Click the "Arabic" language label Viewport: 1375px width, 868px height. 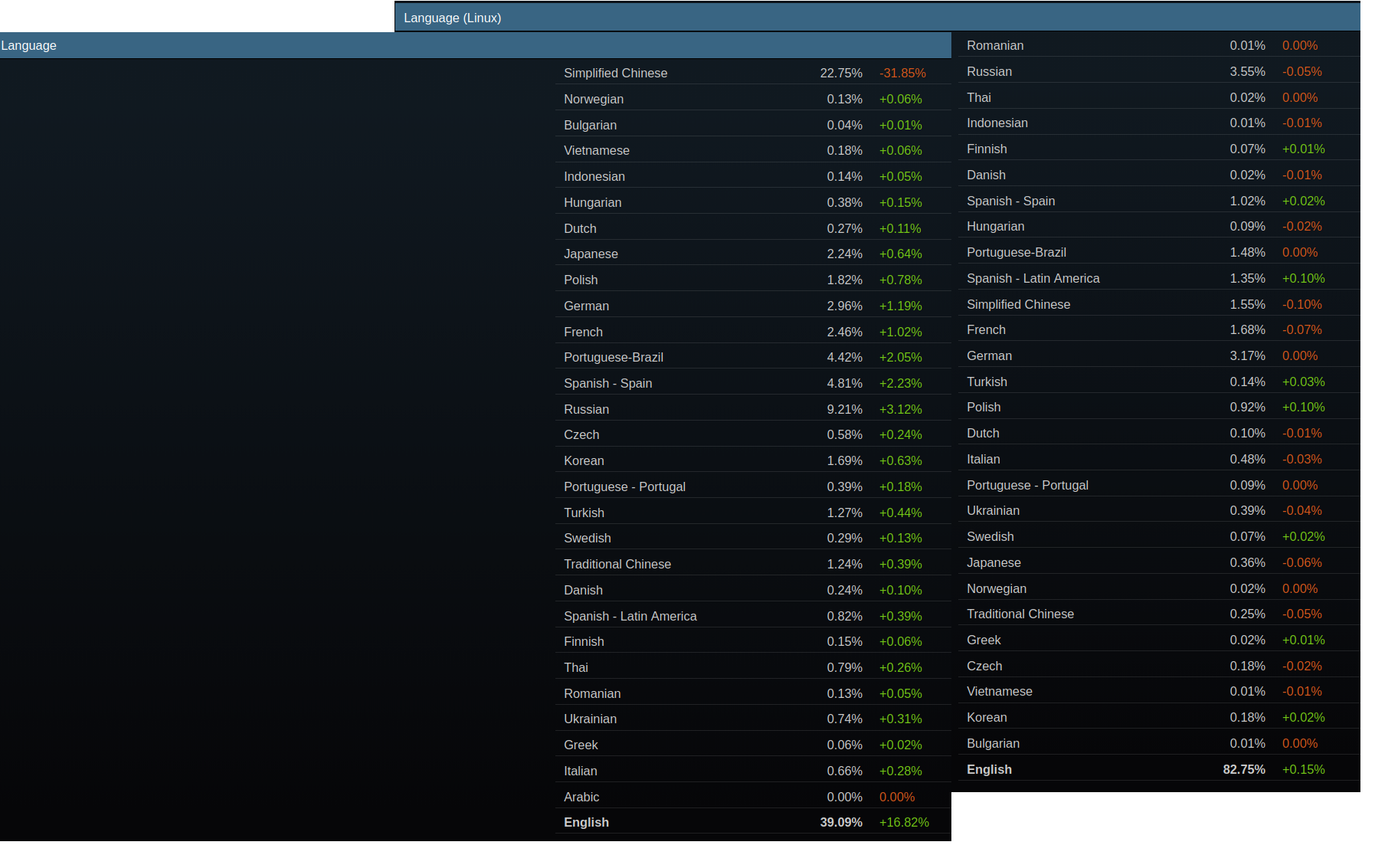tap(581, 797)
